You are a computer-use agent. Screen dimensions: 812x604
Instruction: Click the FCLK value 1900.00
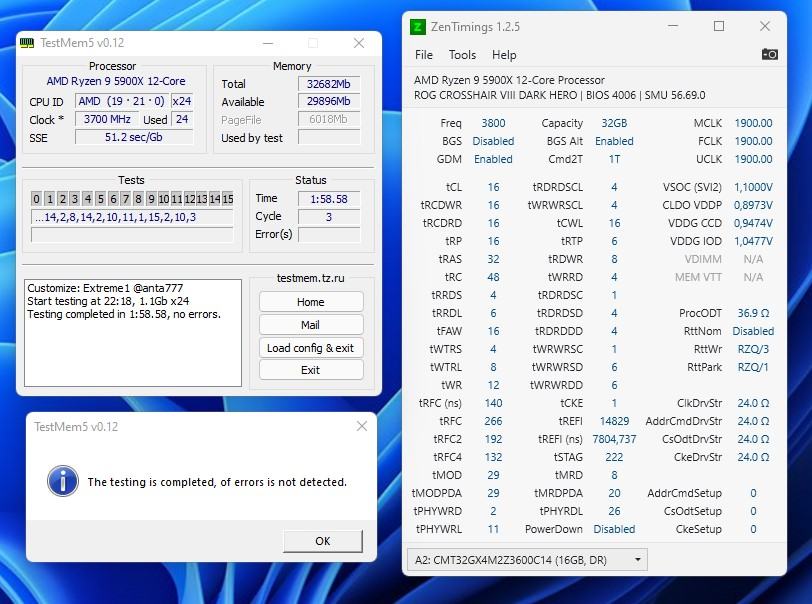pos(753,141)
